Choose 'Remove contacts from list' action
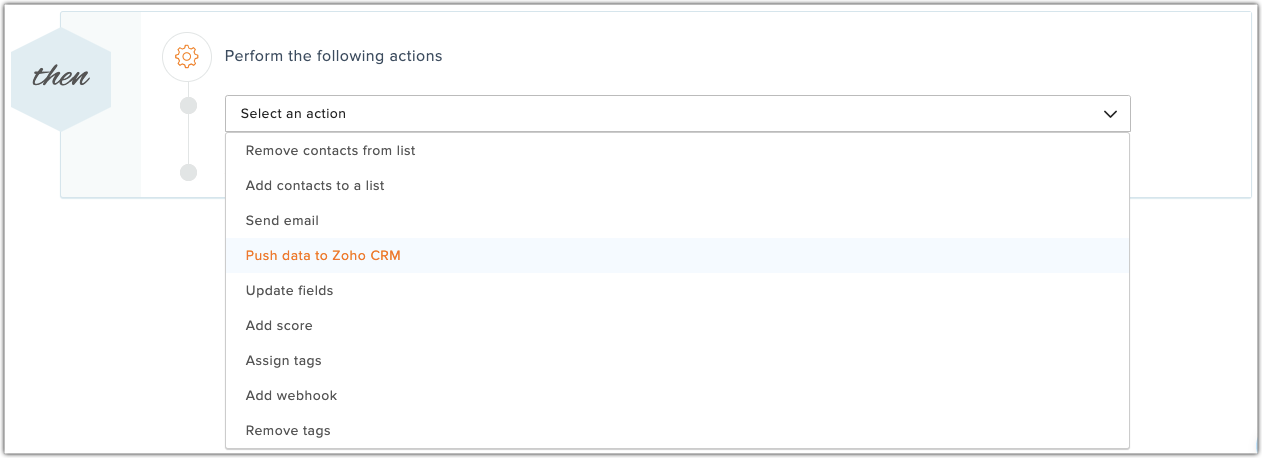 (x=330, y=151)
